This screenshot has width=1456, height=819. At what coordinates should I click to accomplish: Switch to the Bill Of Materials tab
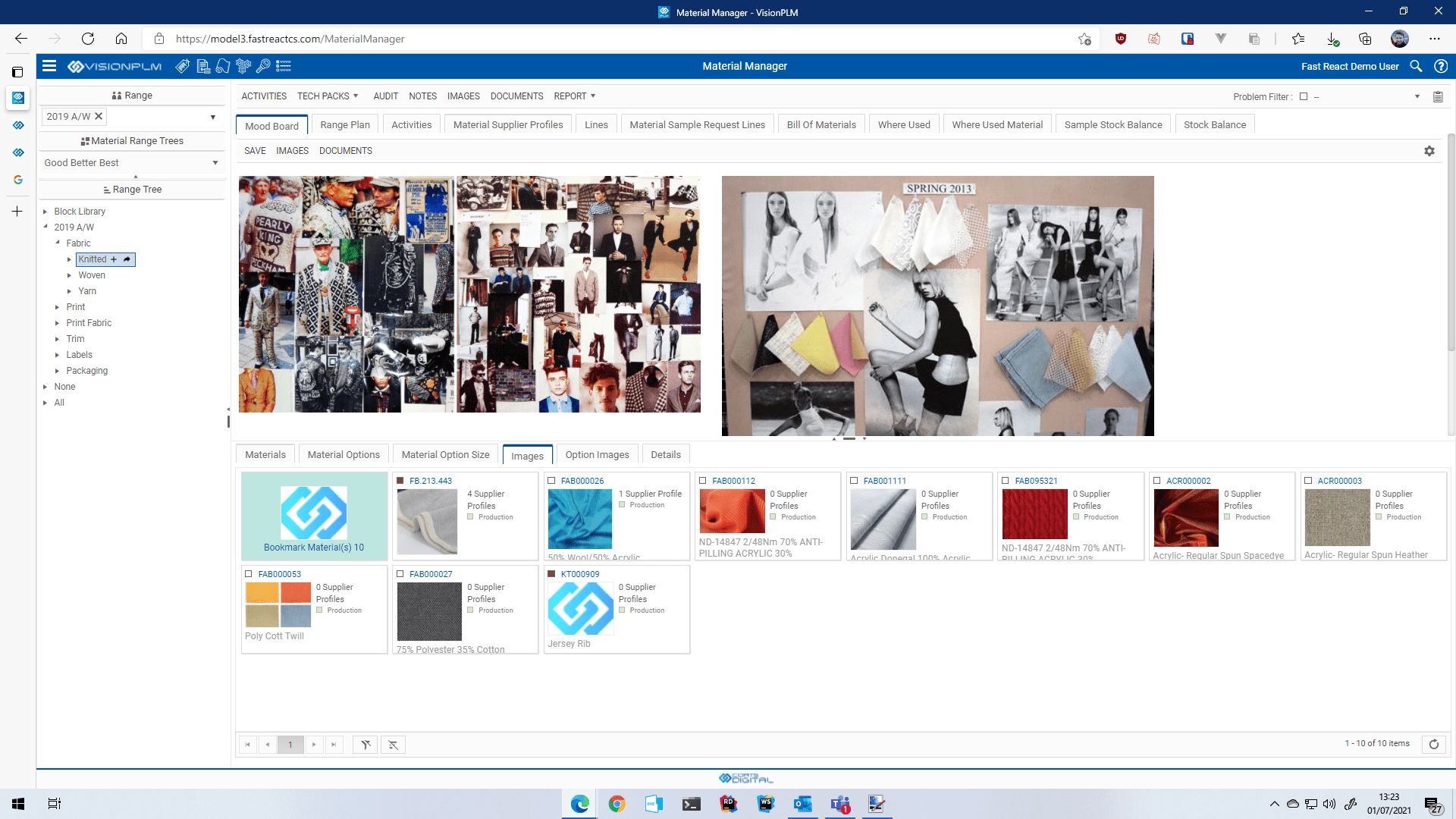(821, 125)
